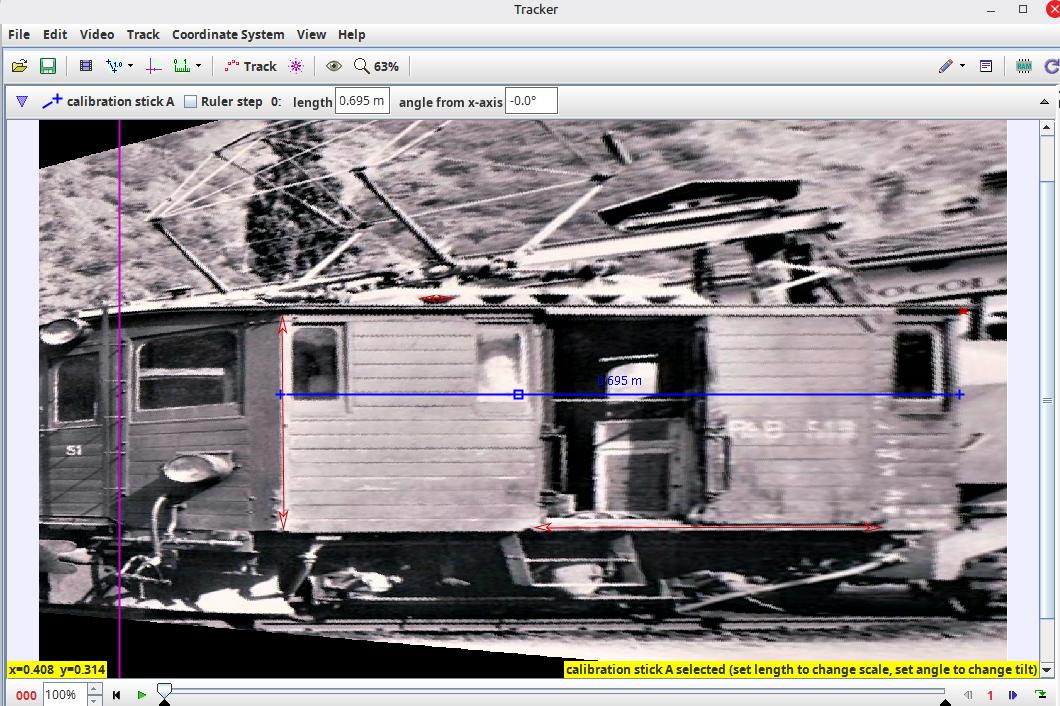Open the Coordinate System menu
Screen dimensions: 1060x706
(x=227, y=34)
